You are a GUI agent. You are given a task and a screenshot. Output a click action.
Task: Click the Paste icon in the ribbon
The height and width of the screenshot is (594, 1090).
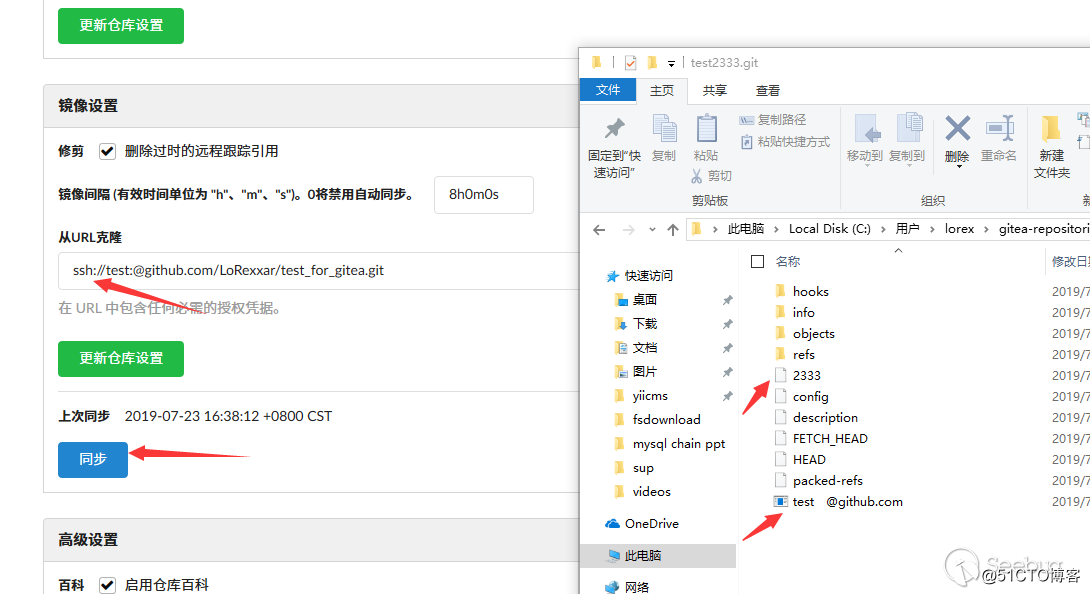(x=707, y=135)
